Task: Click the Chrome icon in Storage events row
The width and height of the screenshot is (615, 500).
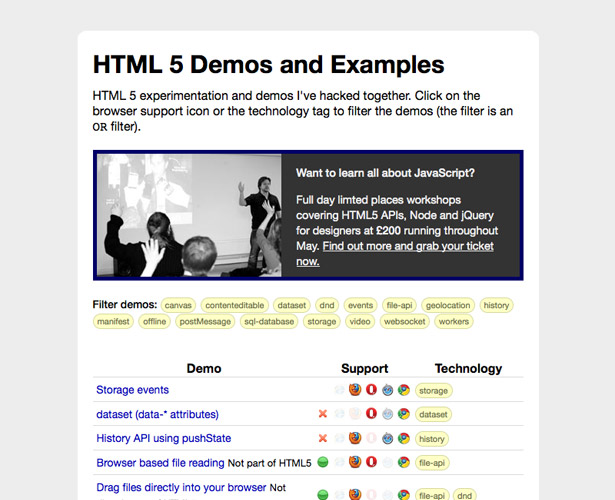Action: pyautogui.click(x=404, y=390)
